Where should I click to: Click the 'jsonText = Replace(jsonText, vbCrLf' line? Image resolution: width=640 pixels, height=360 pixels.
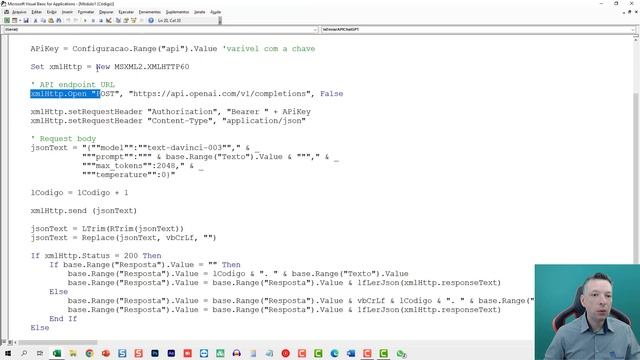pos(123,238)
